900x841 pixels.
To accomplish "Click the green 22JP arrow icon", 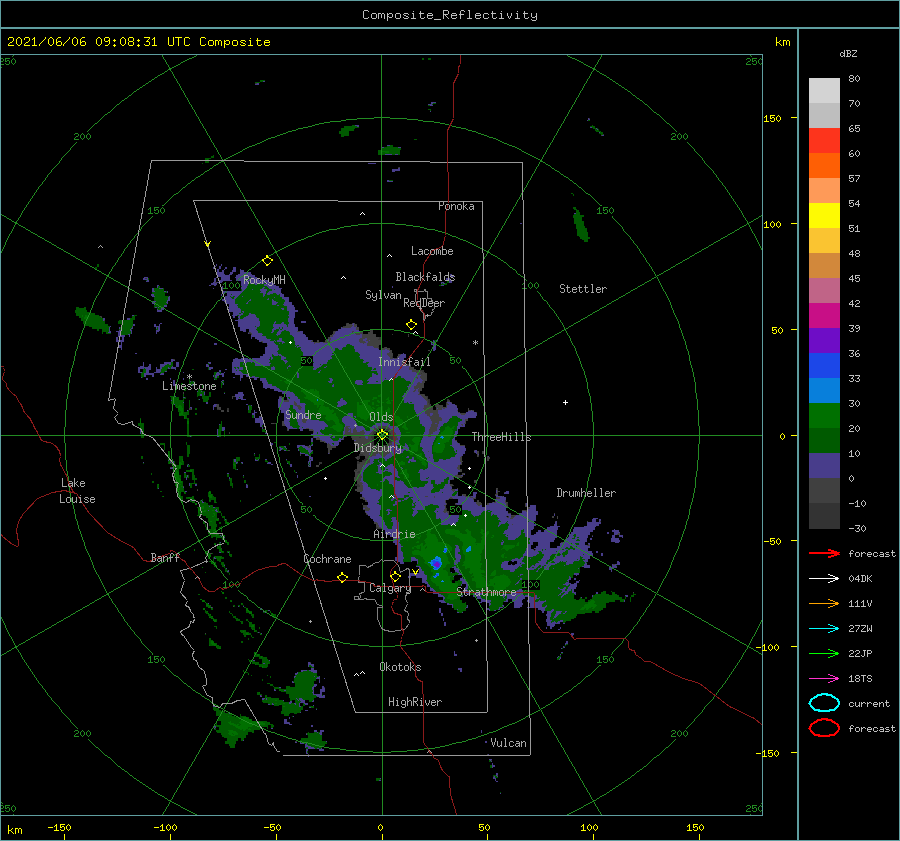I will coord(824,653).
